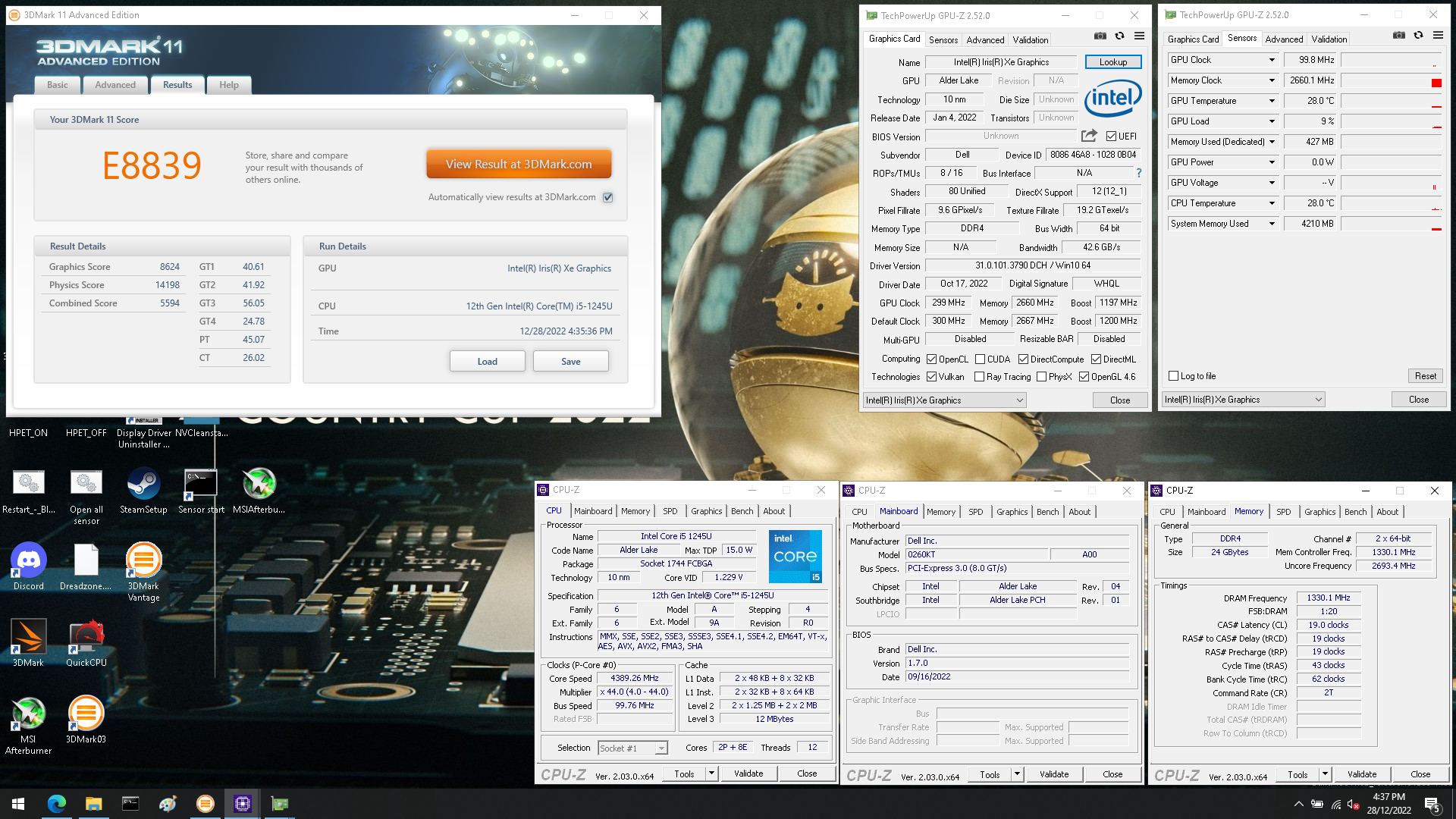The height and width of the screenshot is (819, 1456).
Task: Toggle the DirectCompute checkbox in GPU-Z
Action: click(1023, 359)
